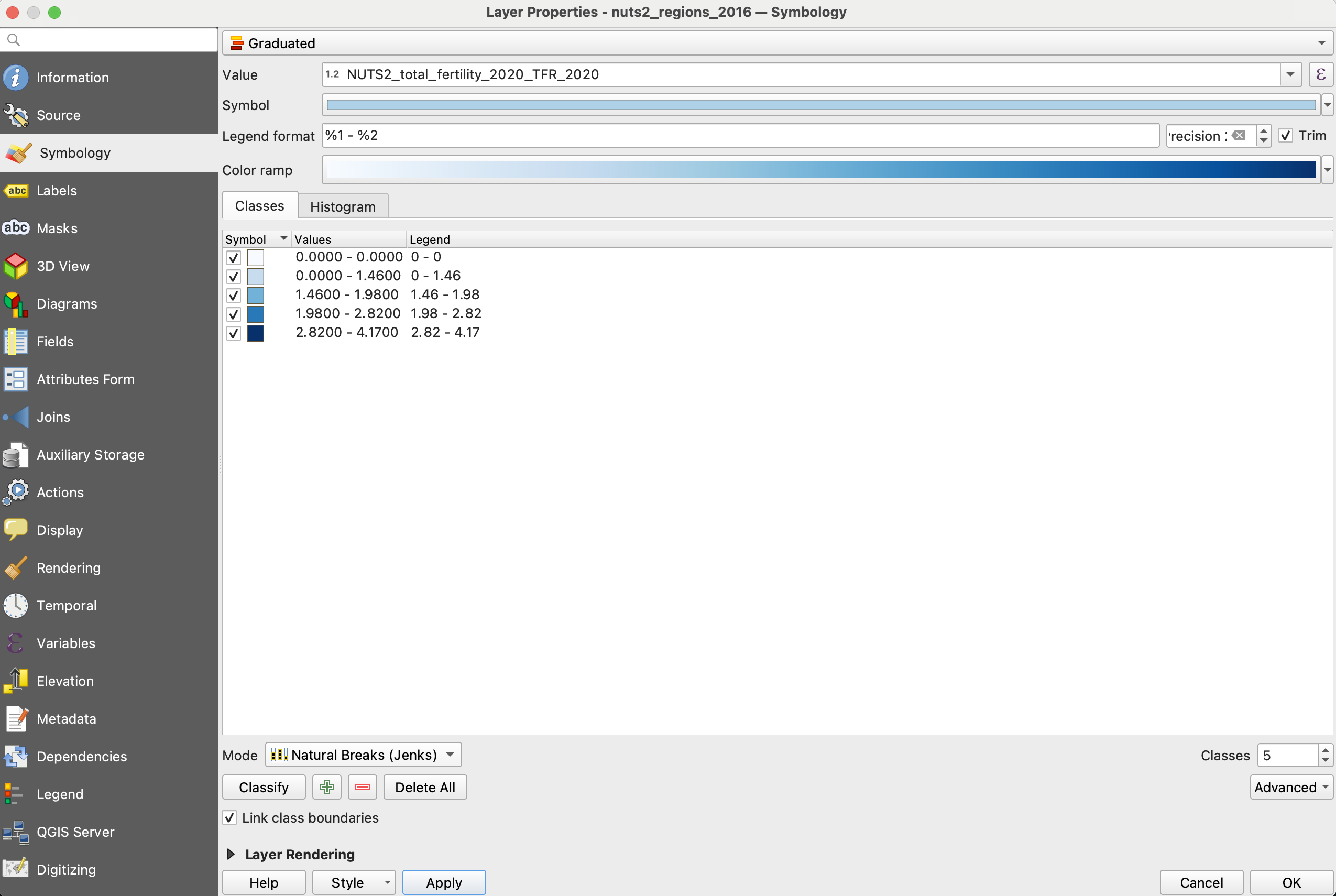Disable Link class boundaries
1336x896 pixels.
tap(229, 818)
